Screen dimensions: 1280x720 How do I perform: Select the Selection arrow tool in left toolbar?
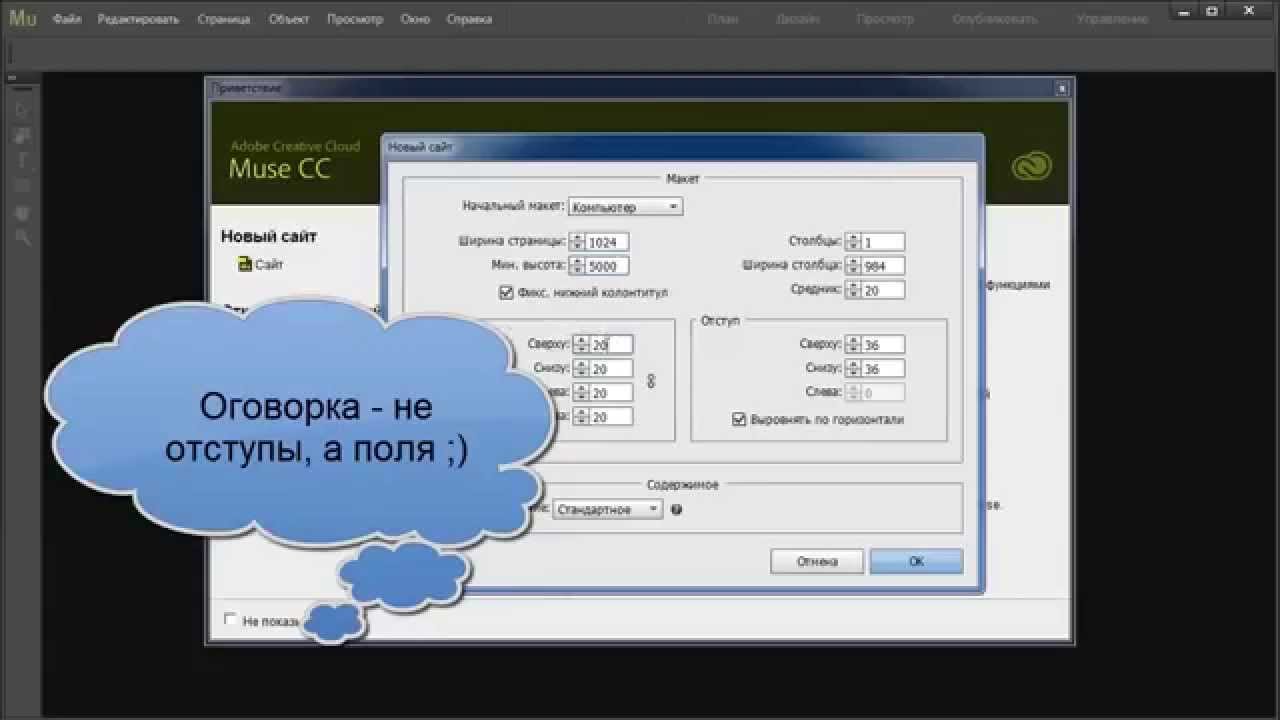(x=22, y=109)
